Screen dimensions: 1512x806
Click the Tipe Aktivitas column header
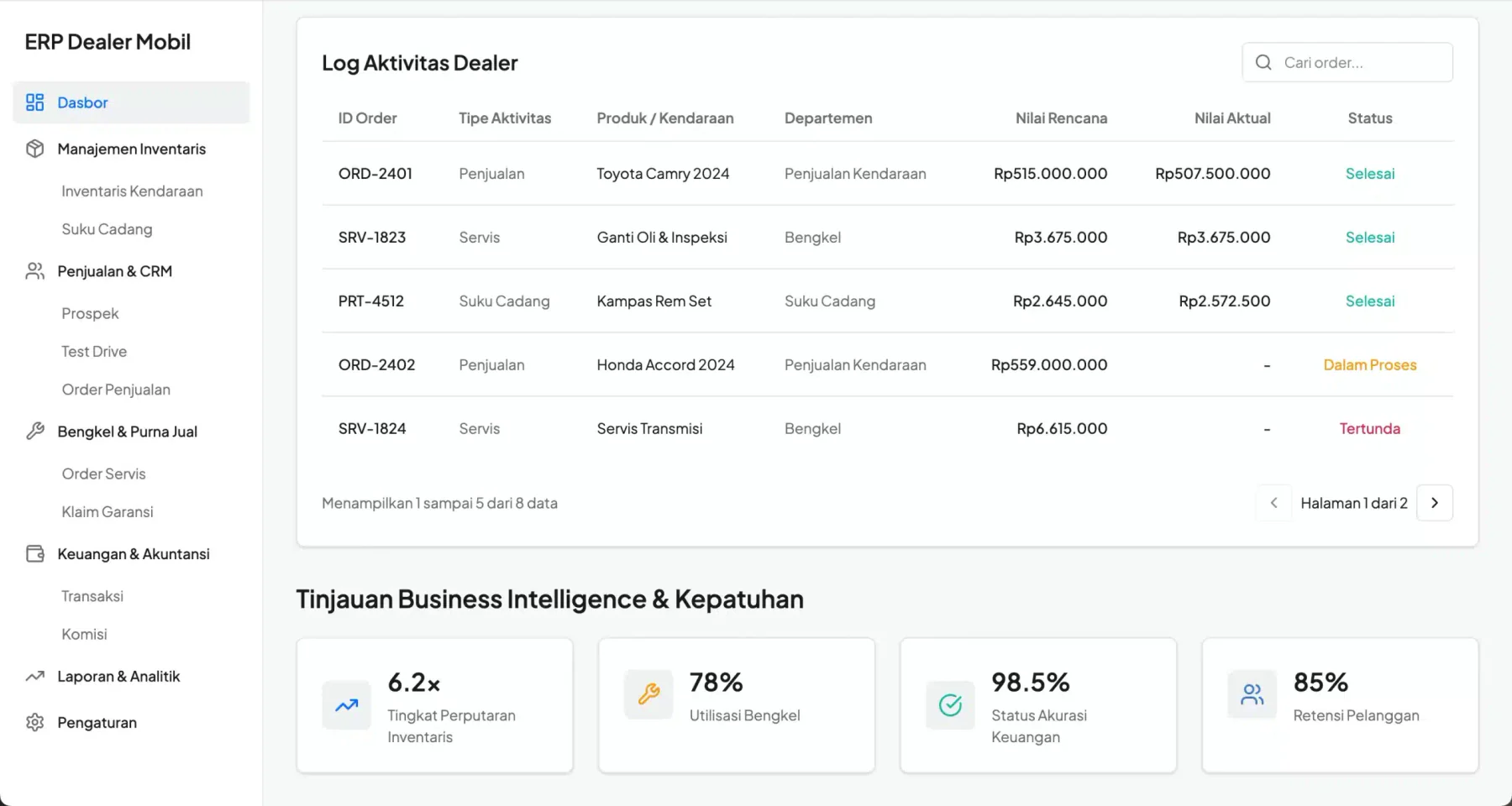coord(505,118)
